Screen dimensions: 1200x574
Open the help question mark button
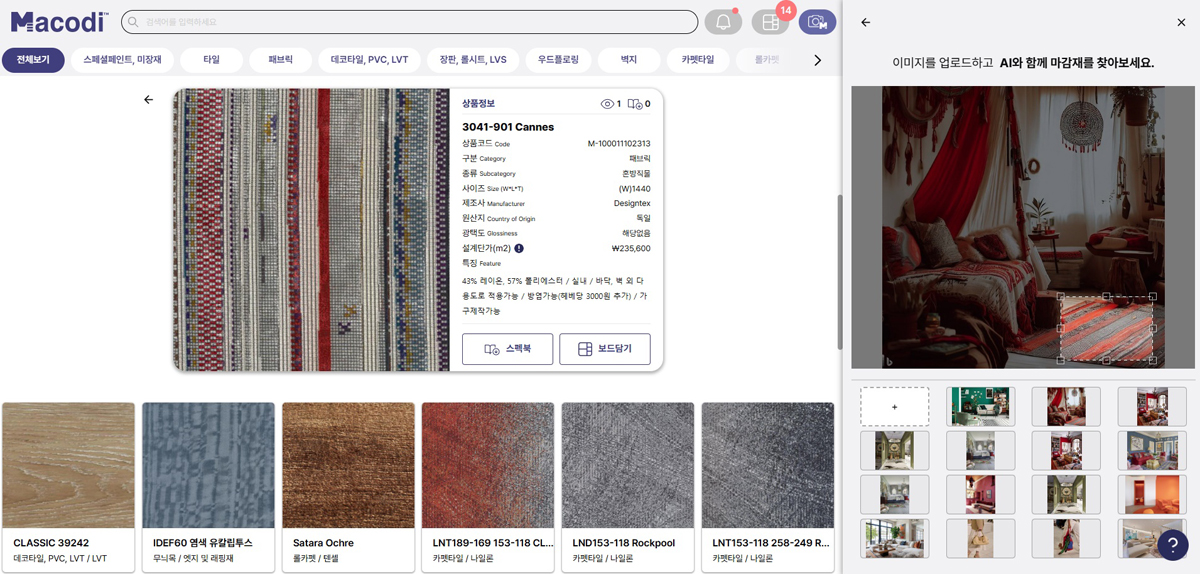(1171, 544)
